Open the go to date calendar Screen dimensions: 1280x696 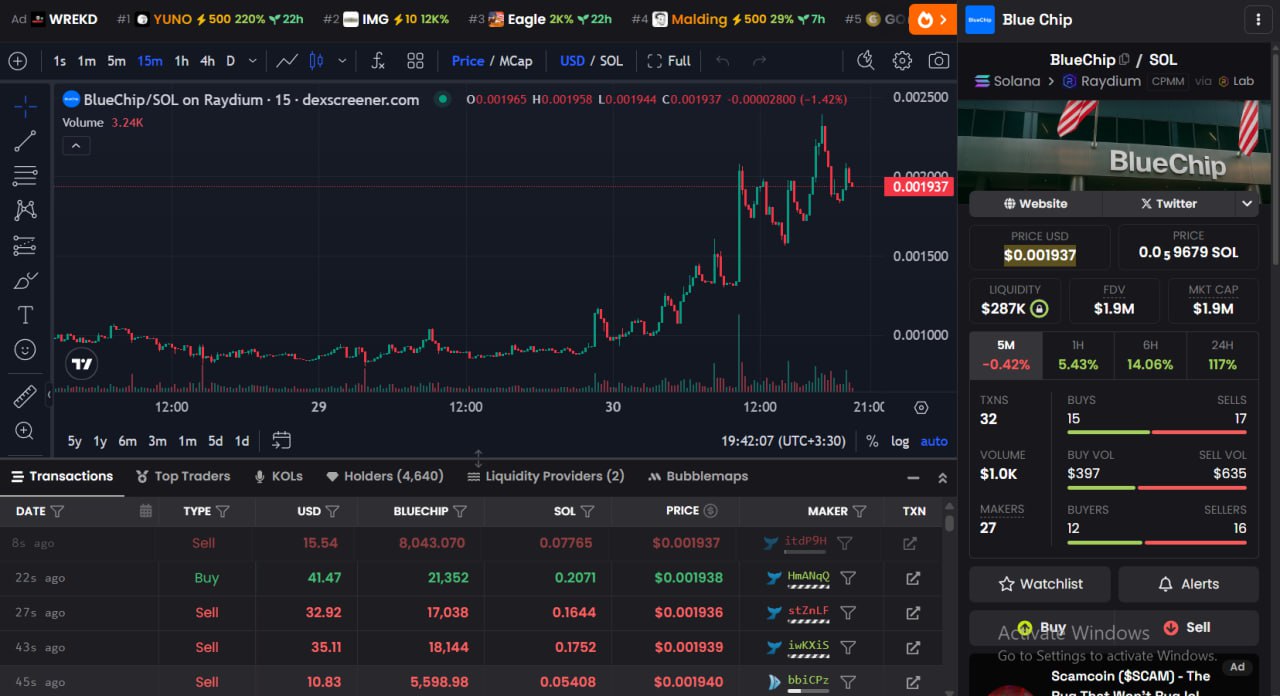pos(281,441)
